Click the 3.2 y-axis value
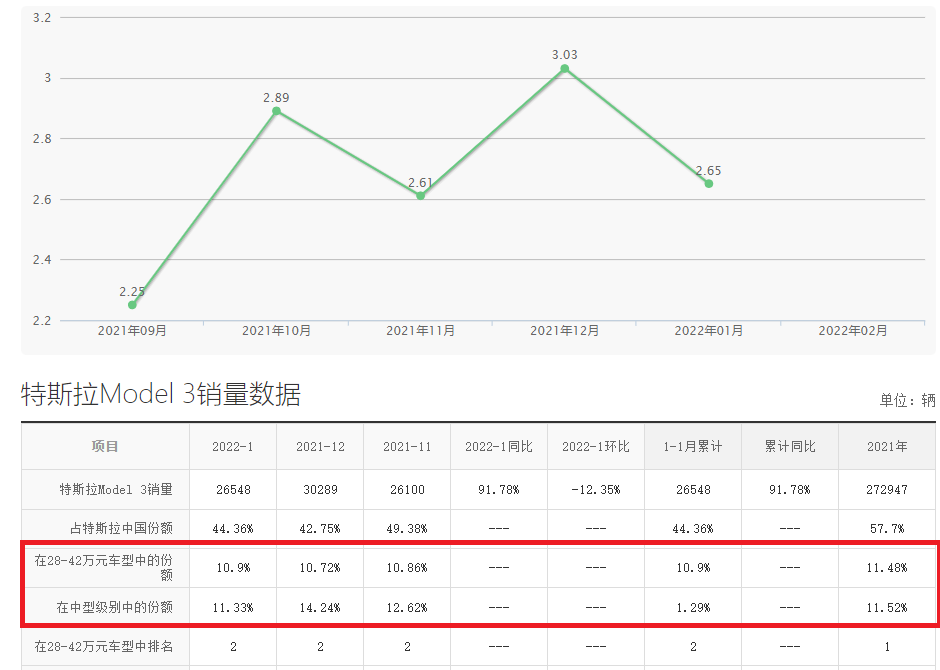 tap(42, 18)
